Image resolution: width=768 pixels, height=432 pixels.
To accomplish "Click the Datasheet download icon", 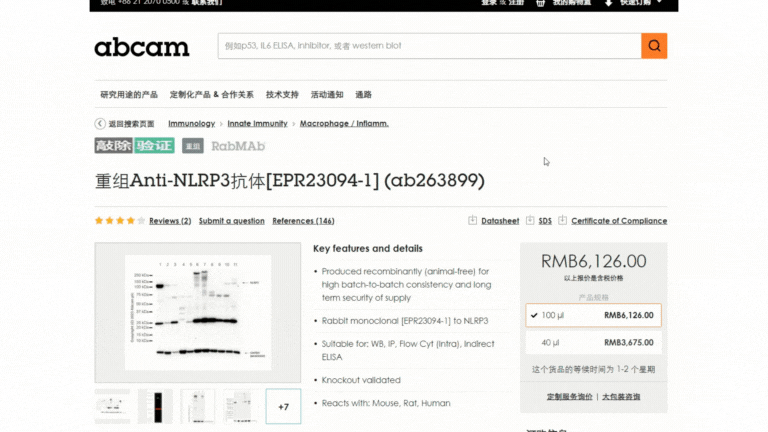I will pos(472,220).
